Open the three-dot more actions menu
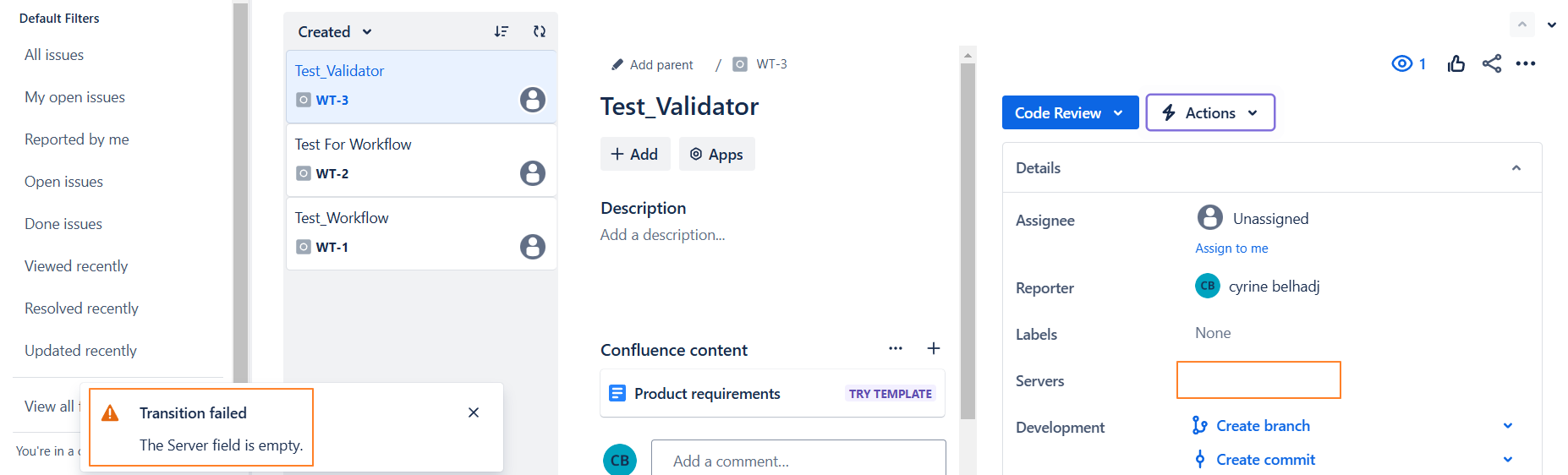This screenshot has width=1568, height=475. 1526,63
